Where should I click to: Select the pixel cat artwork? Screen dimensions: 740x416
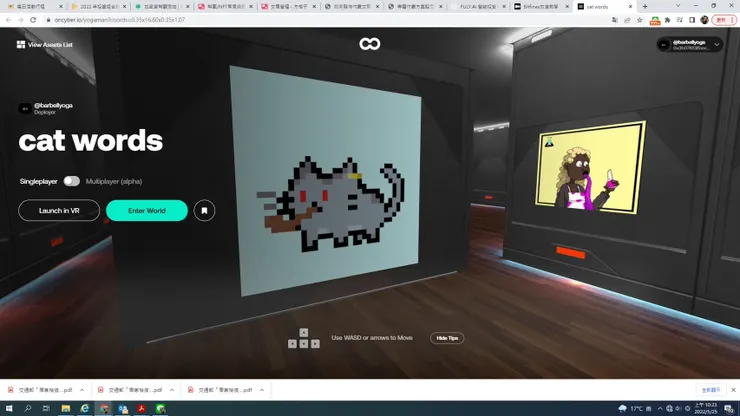(x=326, y=181)
